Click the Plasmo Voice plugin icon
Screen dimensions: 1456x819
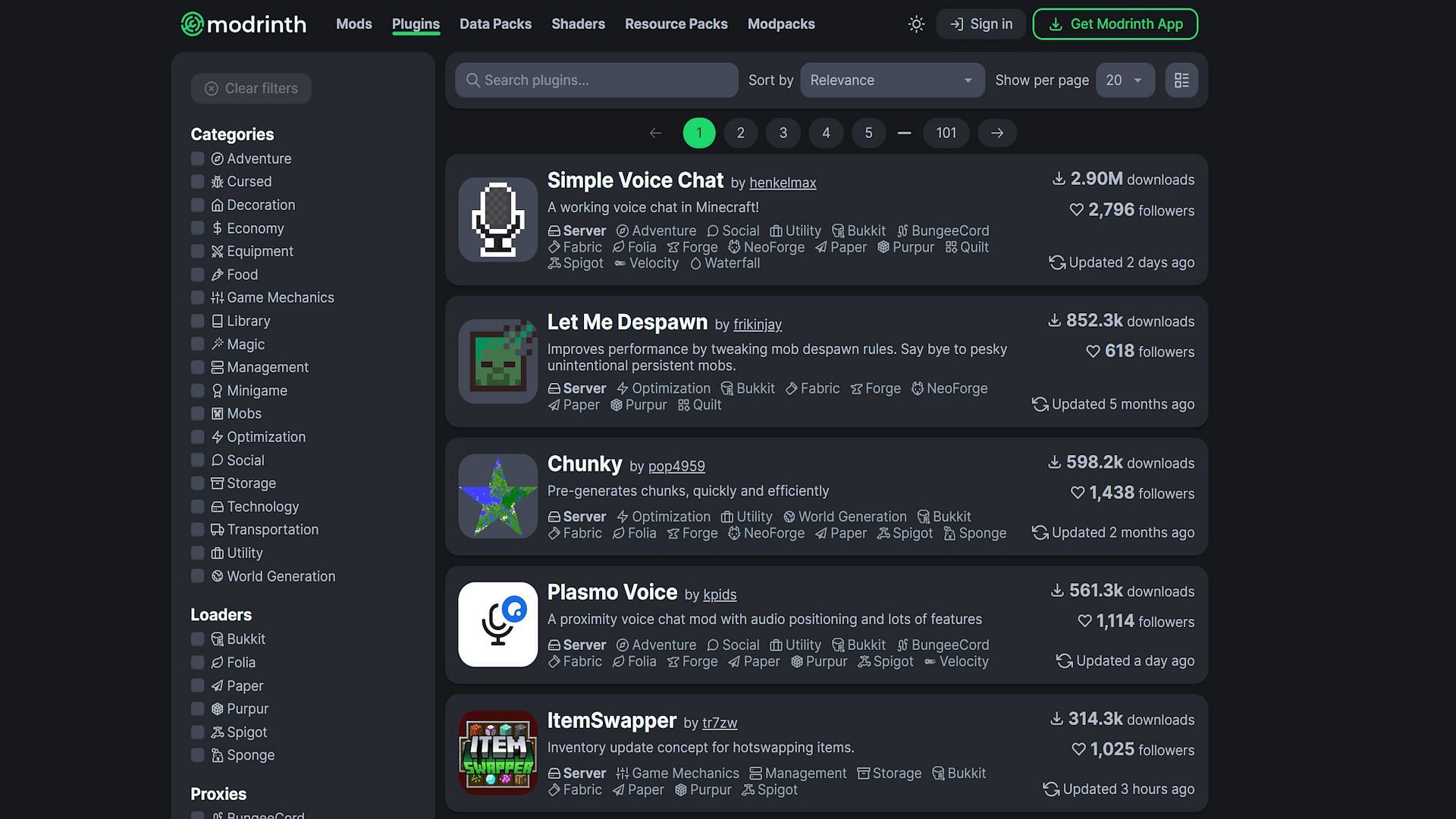point(498,624)
